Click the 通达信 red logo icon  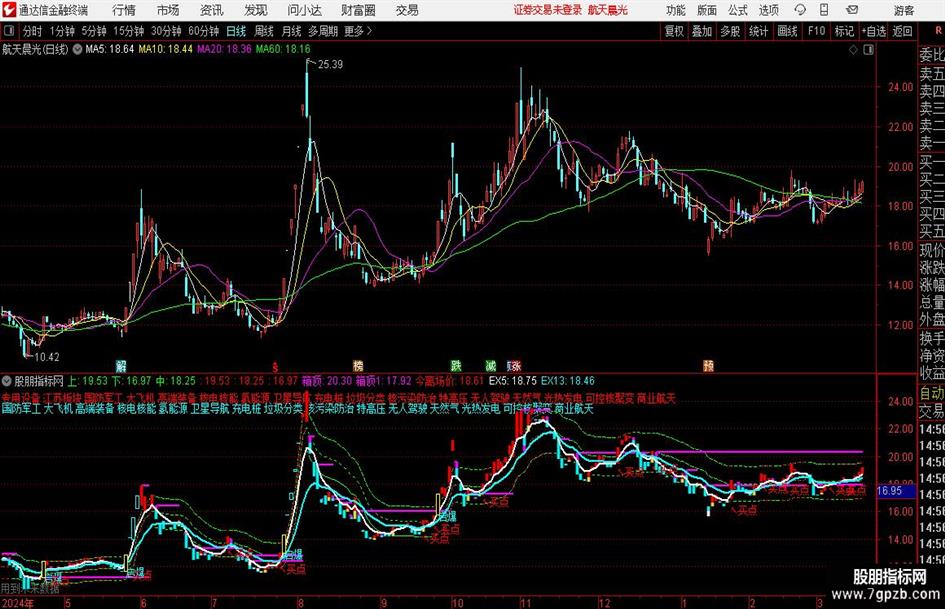click(x=8, y=10)
